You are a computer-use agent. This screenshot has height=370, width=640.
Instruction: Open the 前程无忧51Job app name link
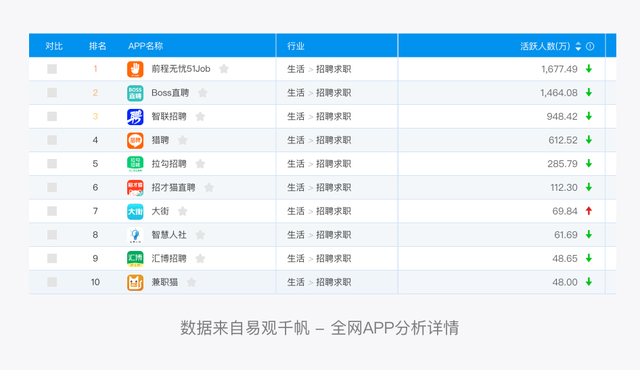click(181, 69)
